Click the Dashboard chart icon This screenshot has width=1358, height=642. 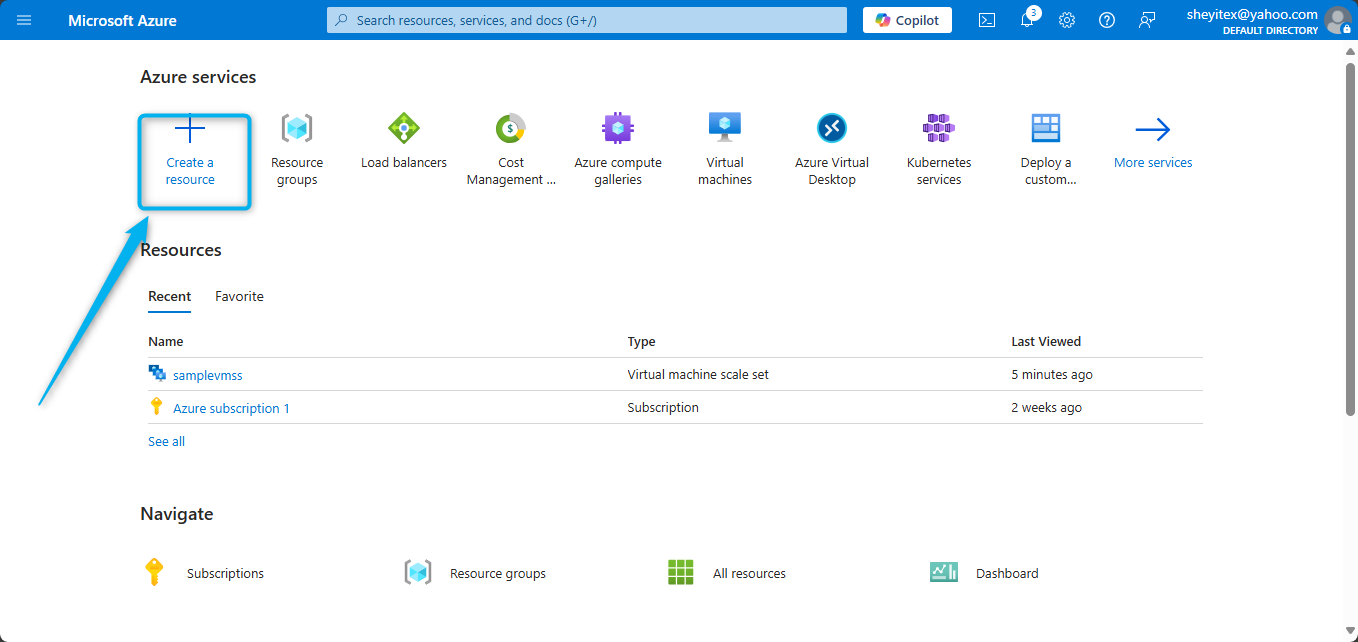944,572
